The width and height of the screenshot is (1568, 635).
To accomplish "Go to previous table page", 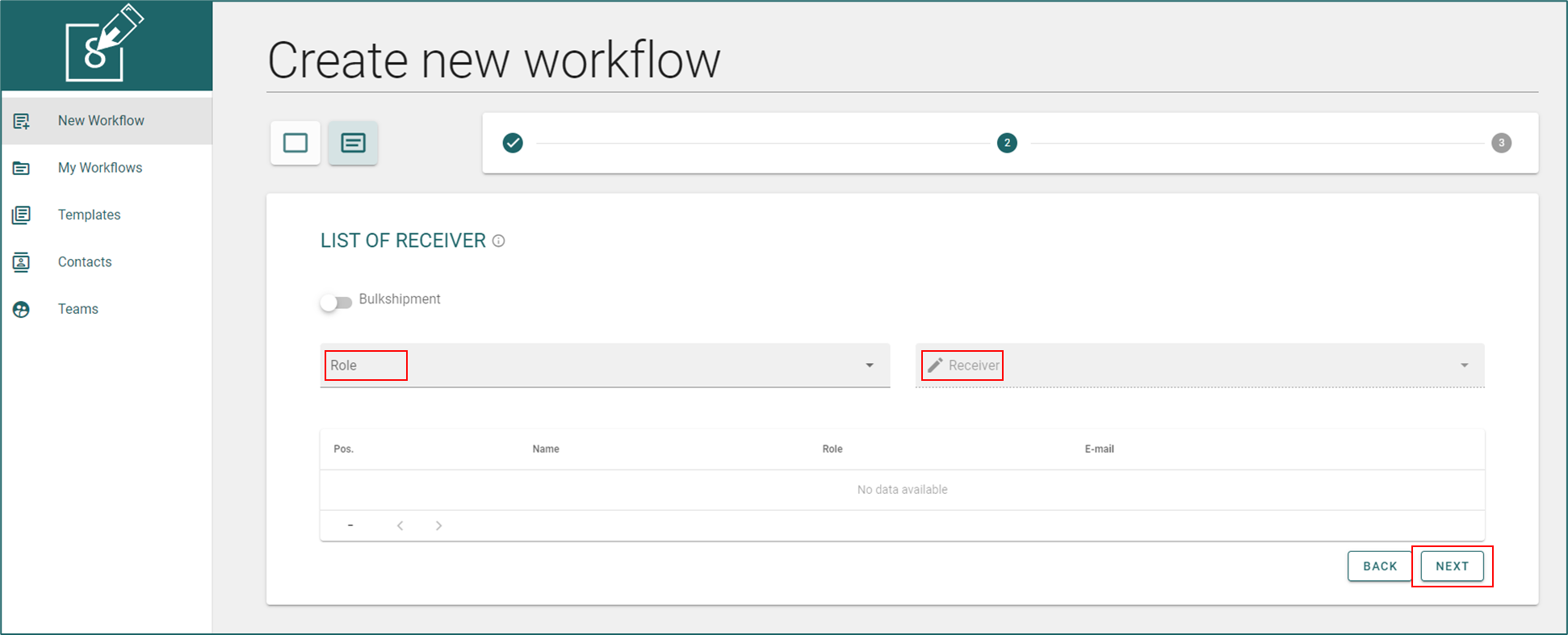I will [400, 525].
